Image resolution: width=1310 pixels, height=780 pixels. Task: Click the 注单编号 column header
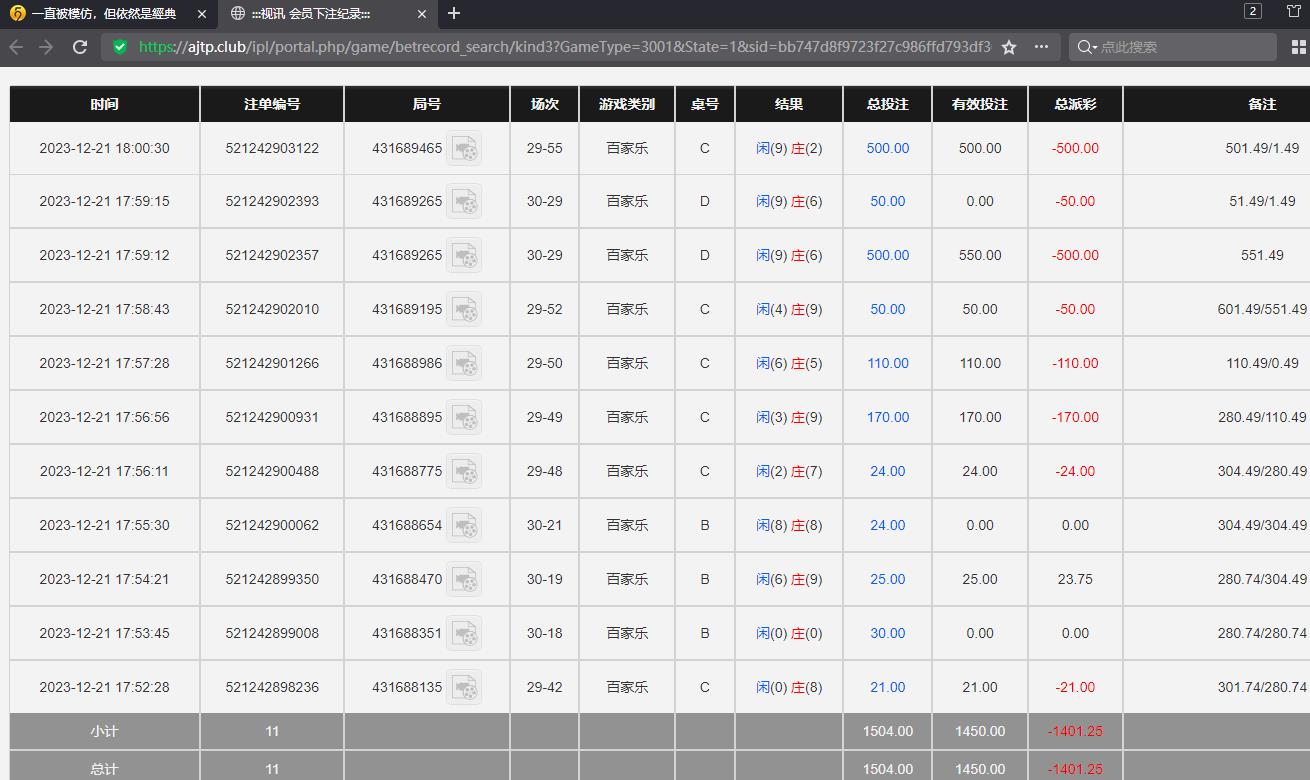272,104
